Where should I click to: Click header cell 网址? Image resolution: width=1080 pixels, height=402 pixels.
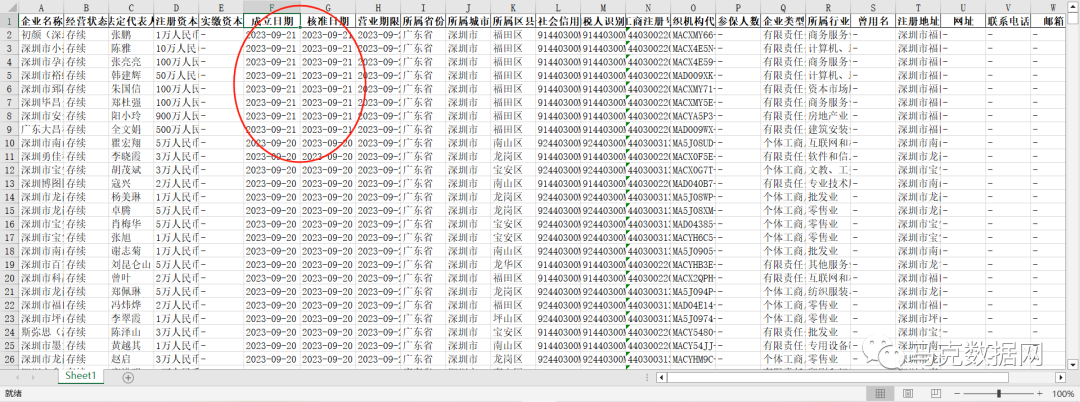click(x=963, y=21)
